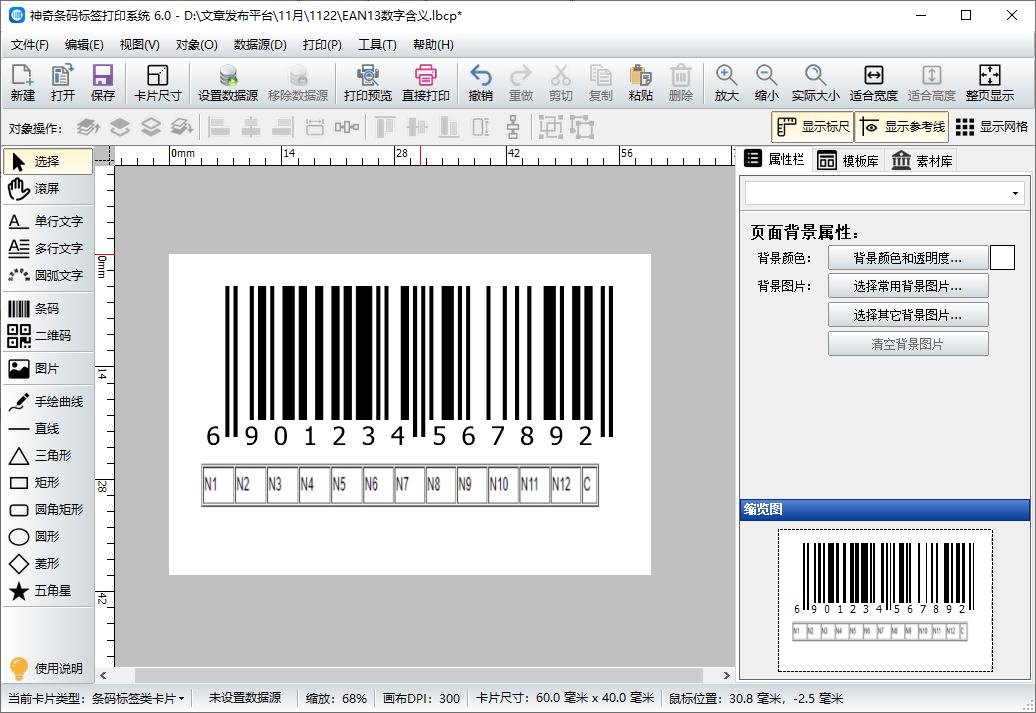Select the 矩形 rectangle shape tool
The width and height of the screenshot is (1036, 713).
point(48,483)
